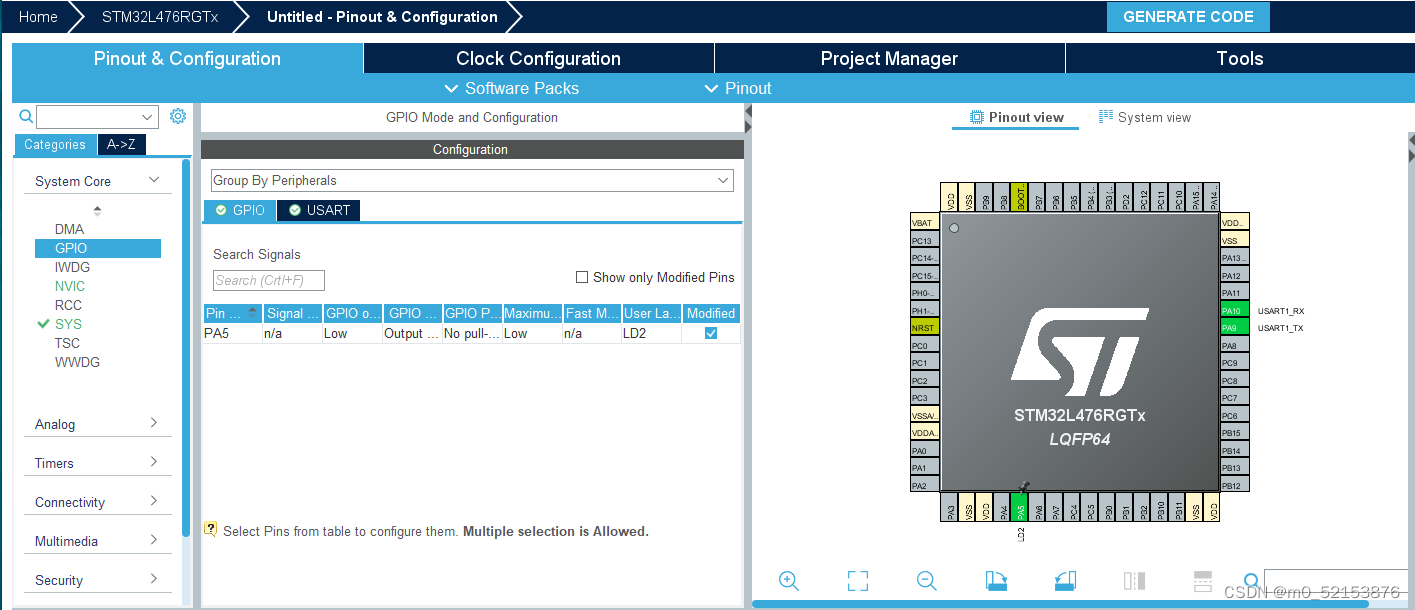The image size is (1415, 610).
Task: Open the STM32L476RGTx breadcrumb
Action: [x=160, y=17]
